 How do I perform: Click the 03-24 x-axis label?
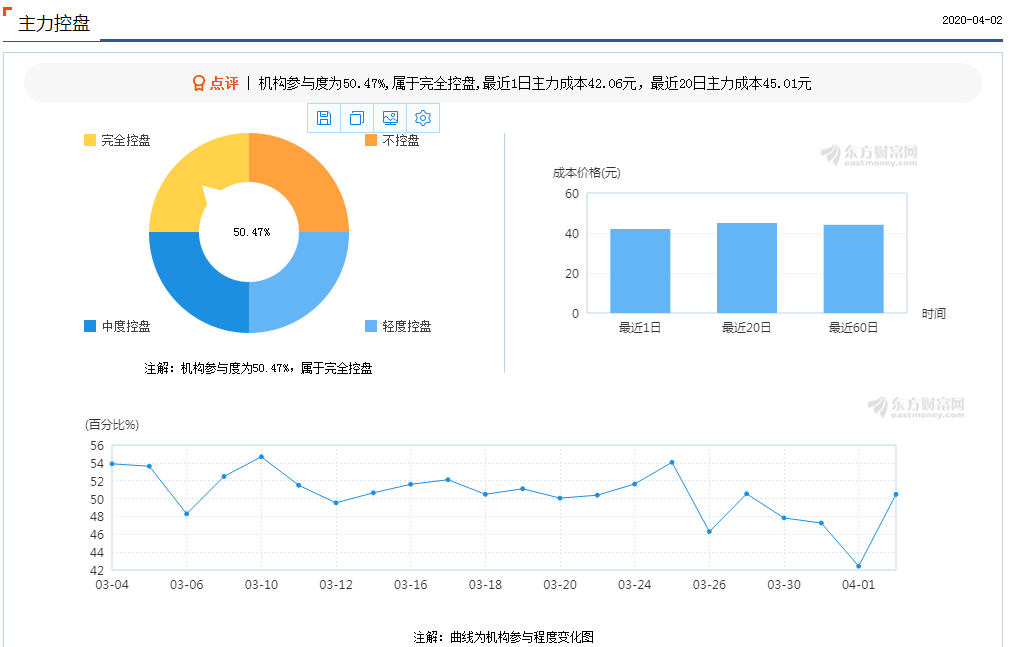634,585
